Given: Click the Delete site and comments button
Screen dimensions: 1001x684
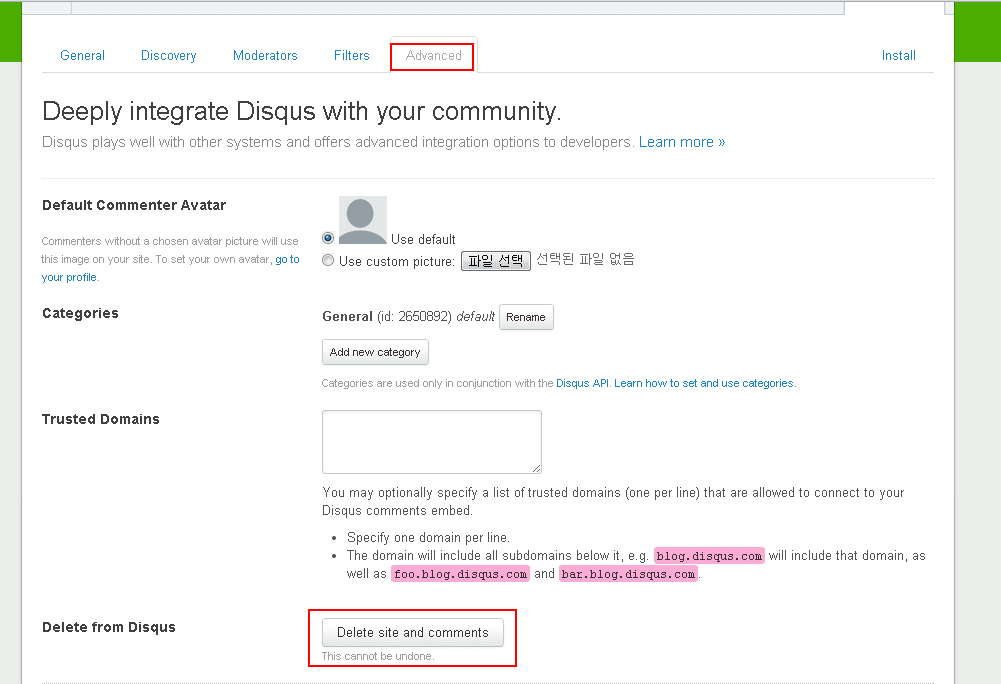Looking at the screenshot, I should pyautogui.click(x=412, y=632).
